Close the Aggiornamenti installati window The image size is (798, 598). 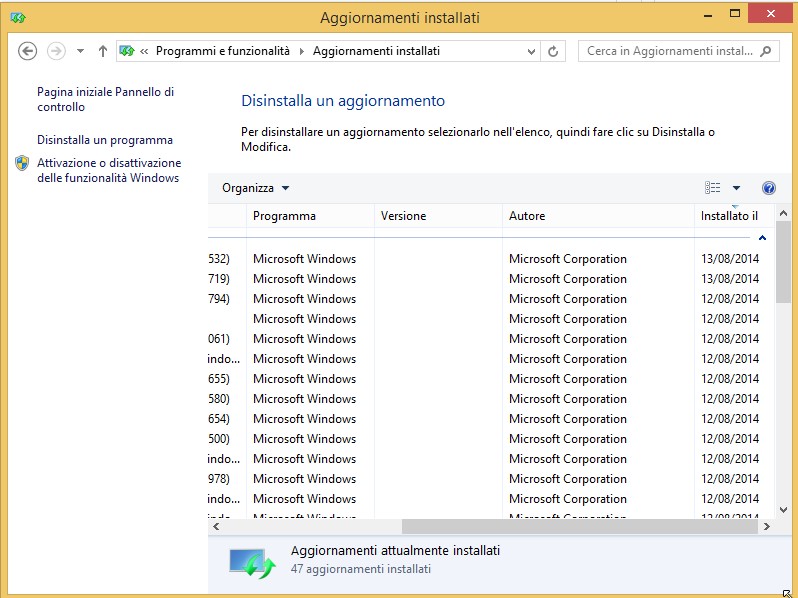tap(771, 13)
